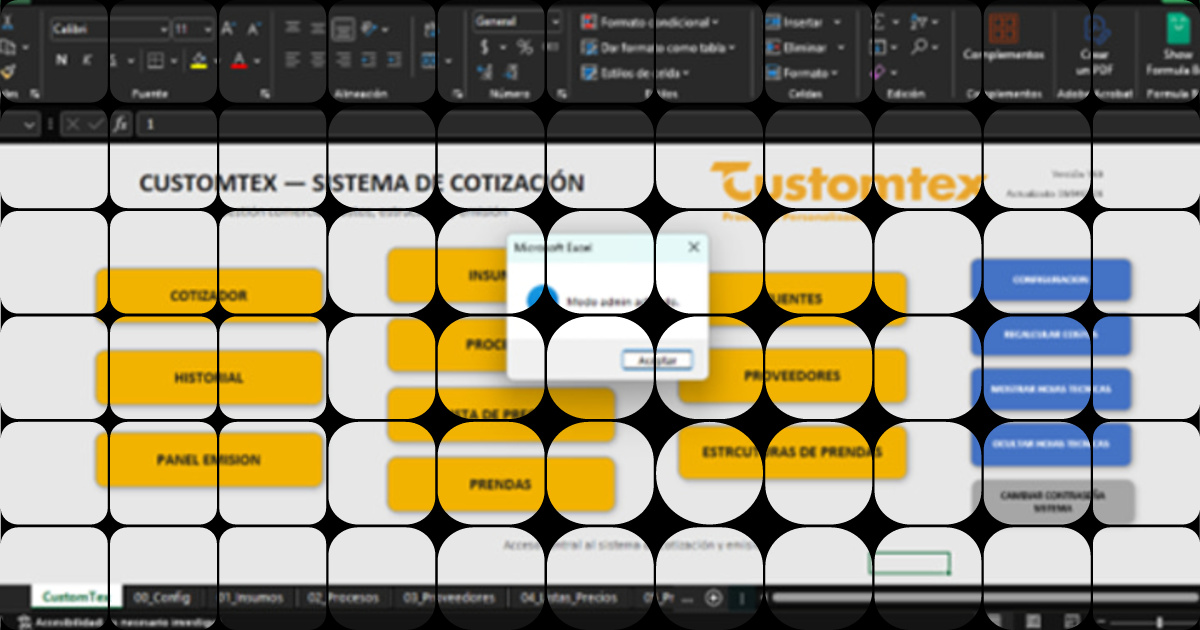Viewport: 1200px width, 630px height.
Task: Click the PROVEEDORES button
Action: click(x=792, y=376)
